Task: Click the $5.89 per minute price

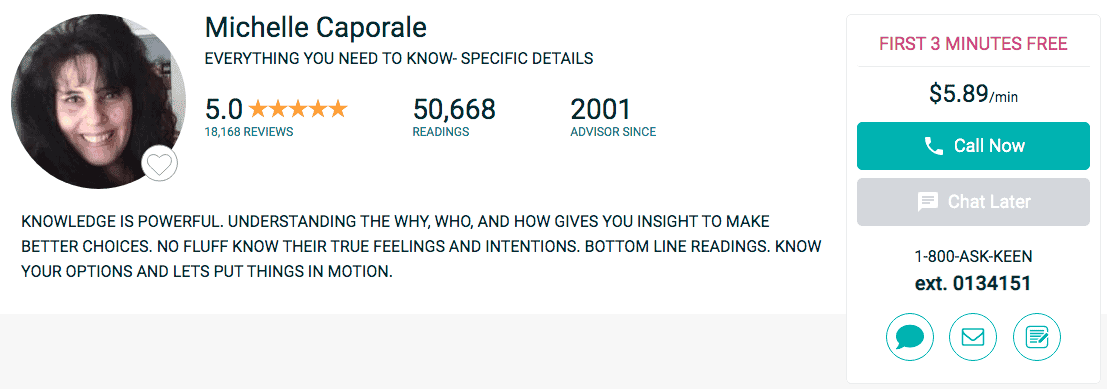Action: pyautogui.click(x=973, y=94)
